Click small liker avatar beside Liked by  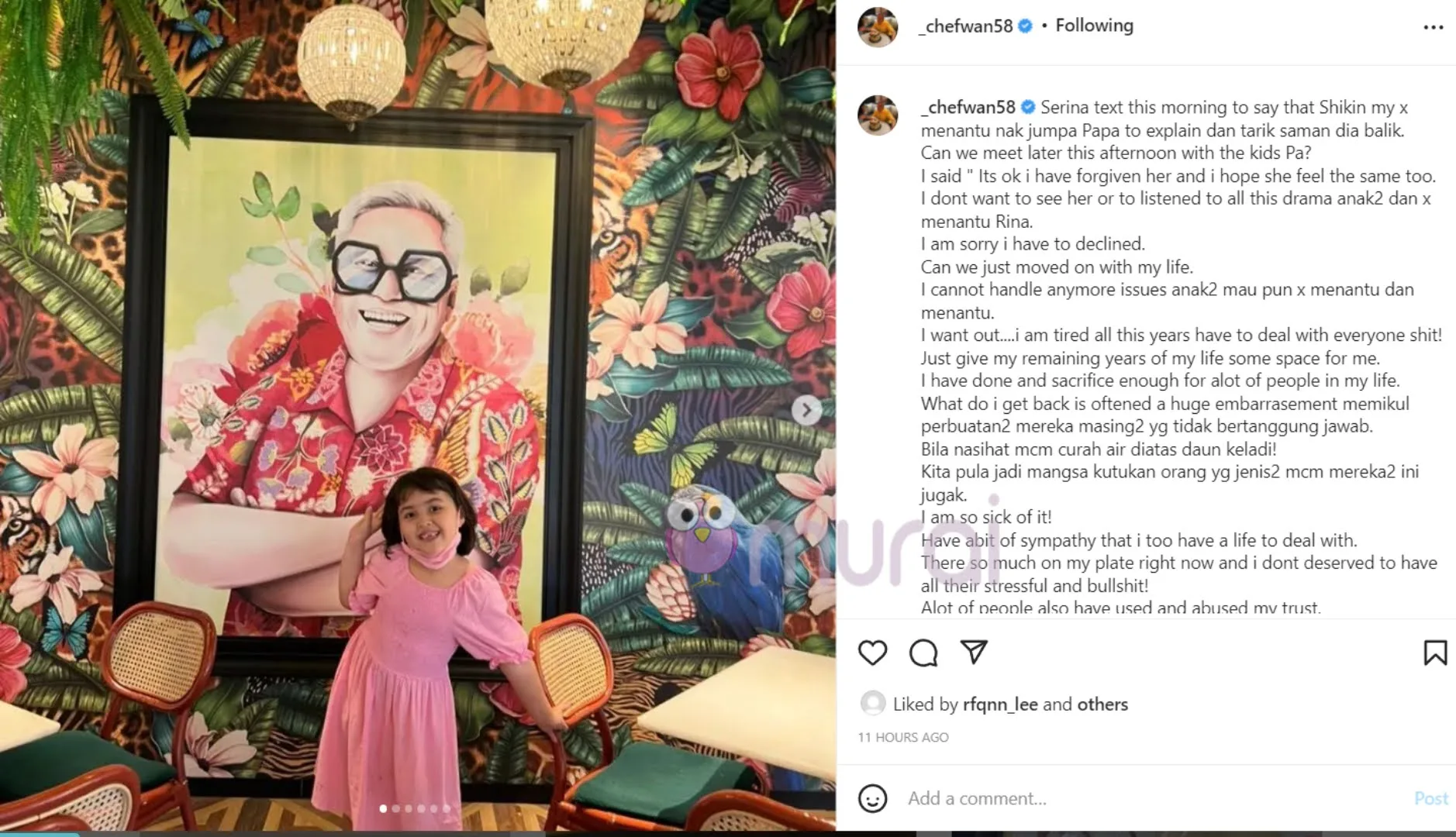point(873,703)
